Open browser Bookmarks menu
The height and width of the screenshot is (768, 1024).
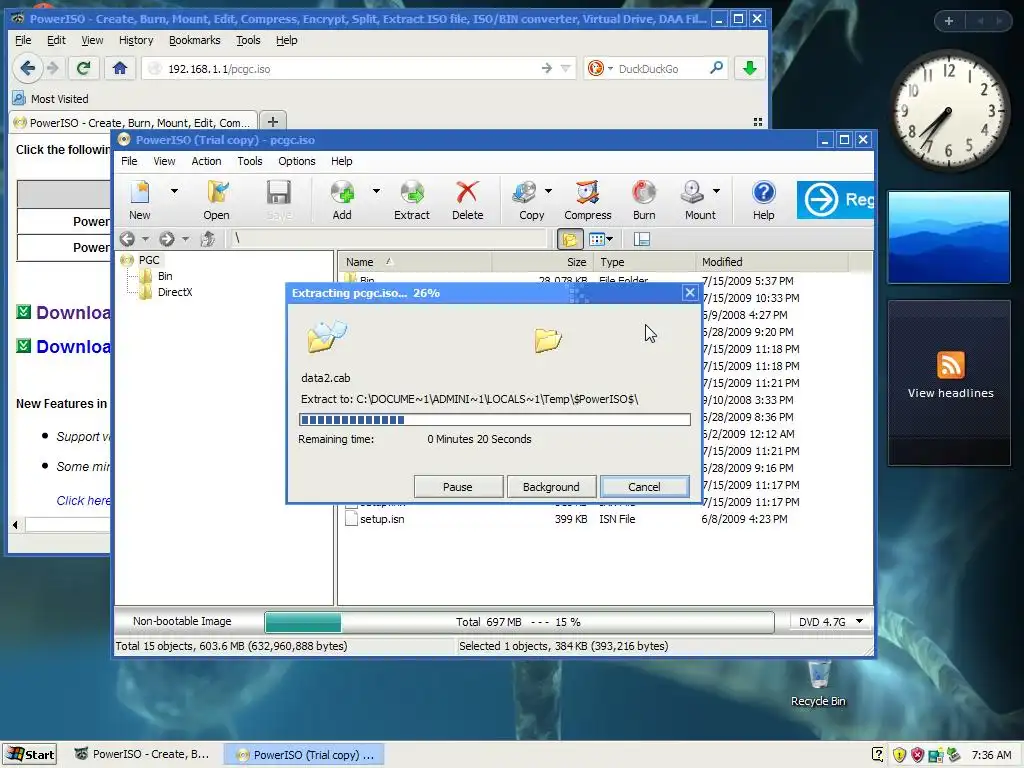pyautogui.click(x=195, y=40)
